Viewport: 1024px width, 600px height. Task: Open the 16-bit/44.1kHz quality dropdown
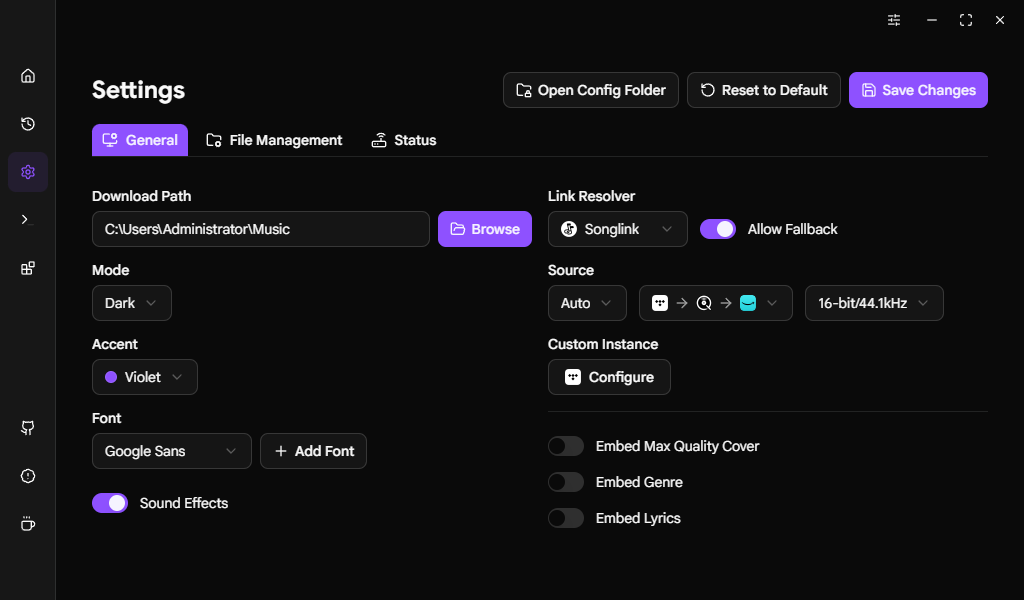click(x=874, y=303)
